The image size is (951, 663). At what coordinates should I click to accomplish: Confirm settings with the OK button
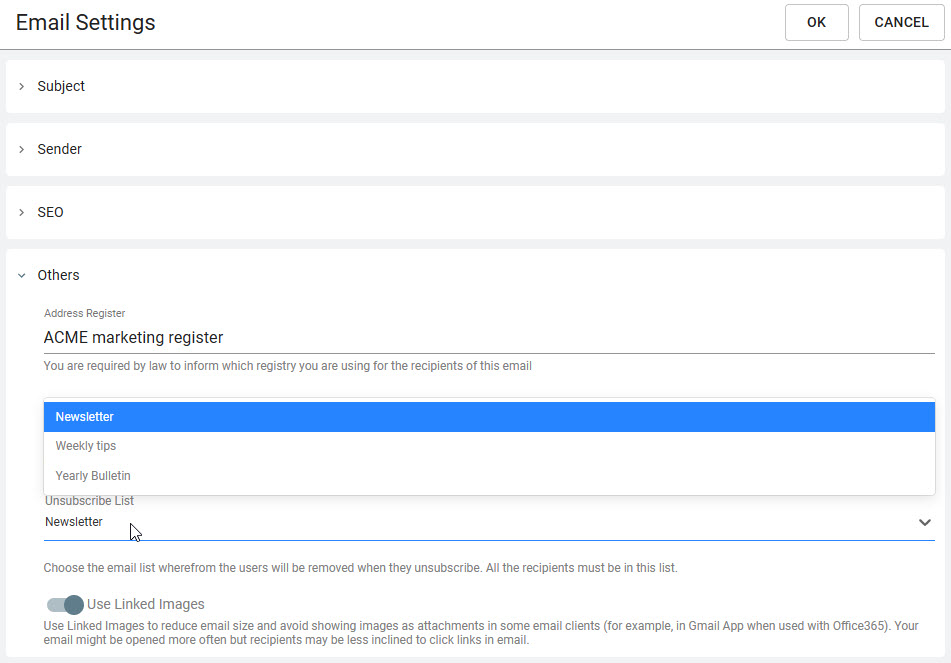pyautogui.click(x=816, y=22)
